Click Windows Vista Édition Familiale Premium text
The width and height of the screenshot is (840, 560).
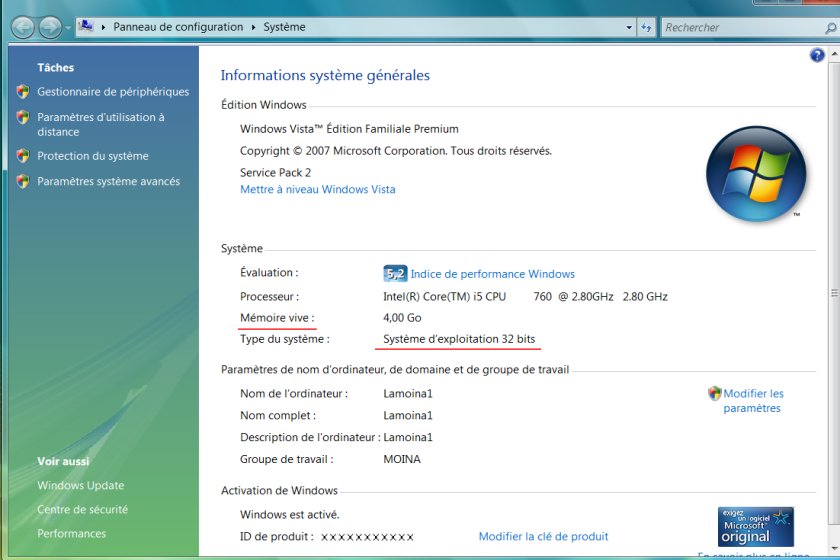pyautogui.click(x=349, y=129)
